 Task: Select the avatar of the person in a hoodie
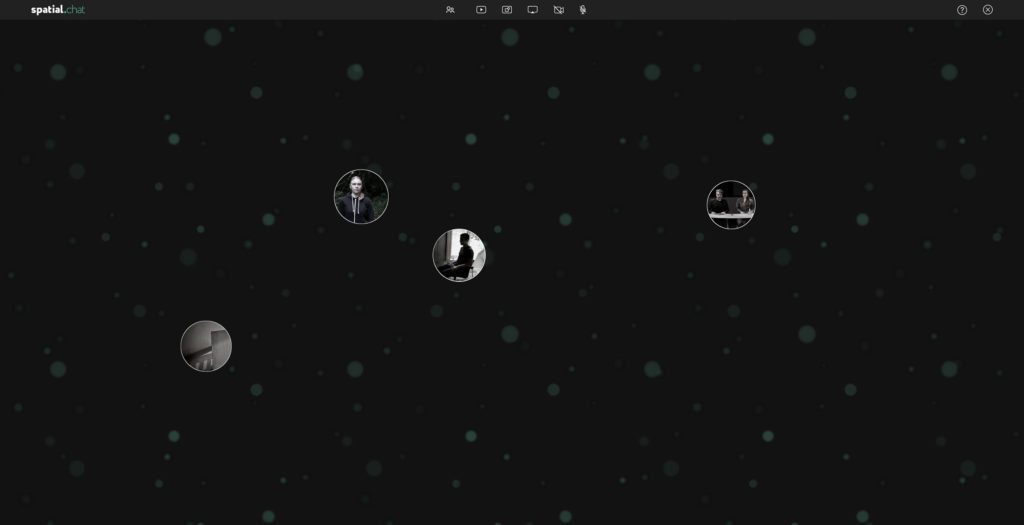[x=361, y=197]
